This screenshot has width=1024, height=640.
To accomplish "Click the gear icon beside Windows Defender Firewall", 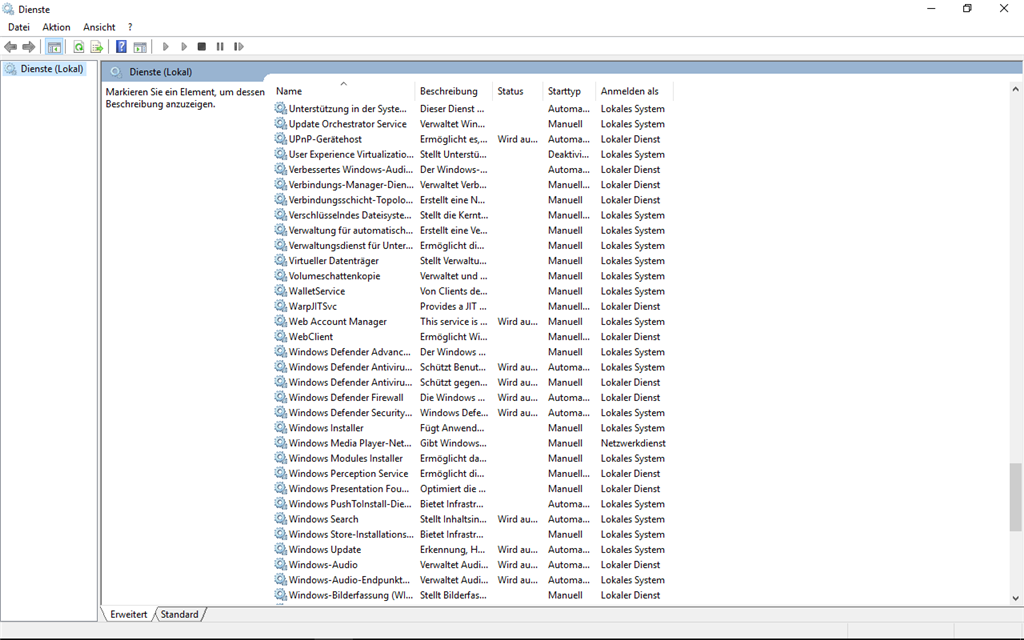I will click(280, 398).
